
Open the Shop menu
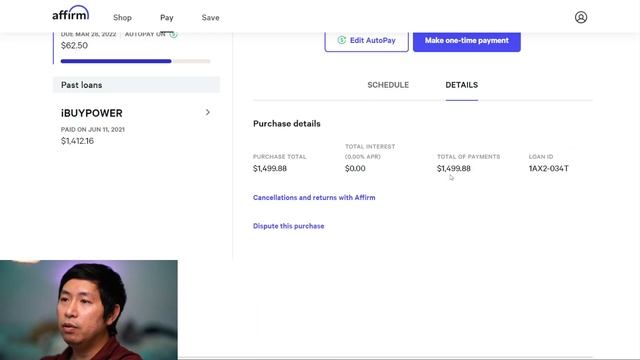coord(122,18)
